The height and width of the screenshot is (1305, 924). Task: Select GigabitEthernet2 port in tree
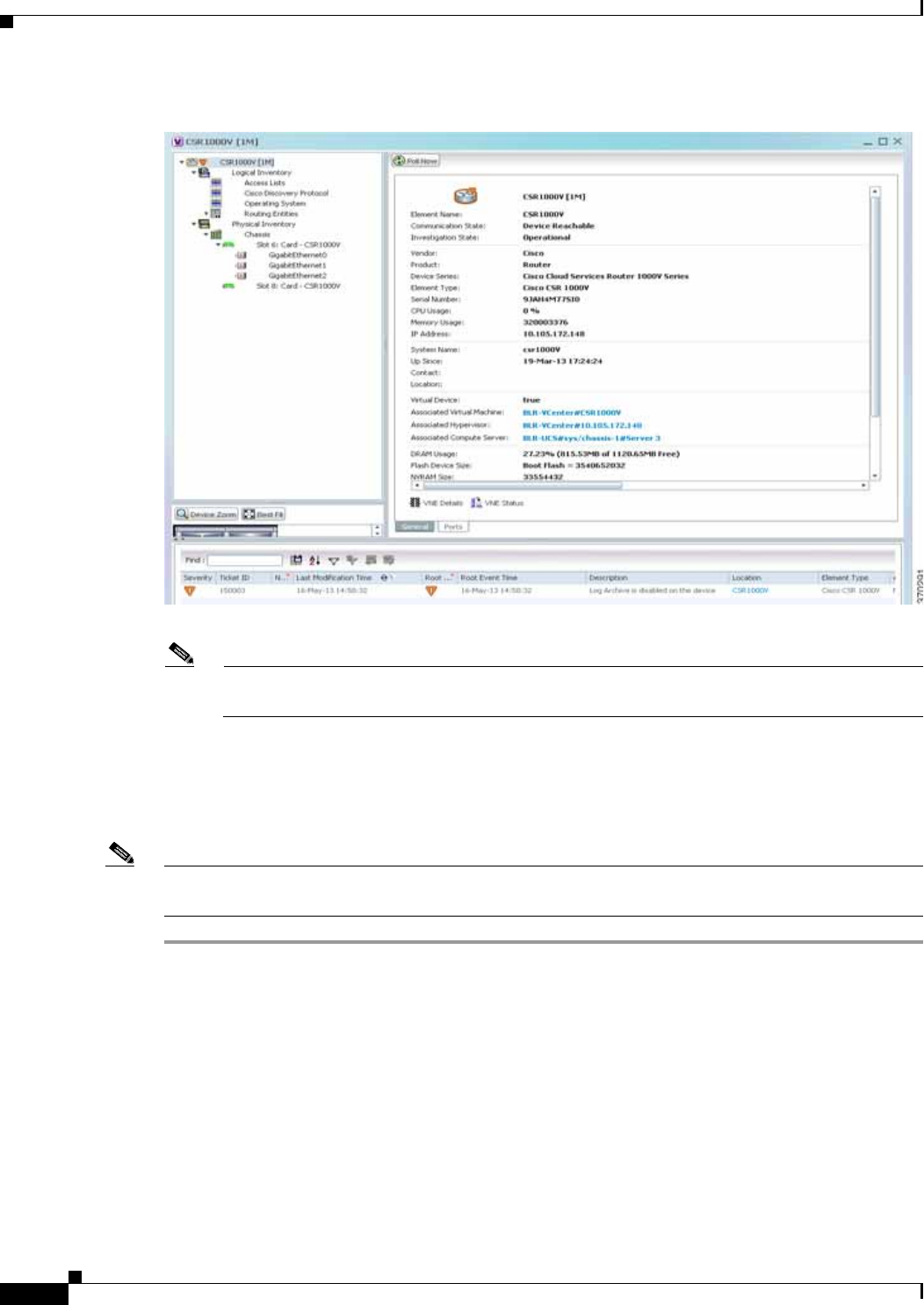tap(298, 275)
